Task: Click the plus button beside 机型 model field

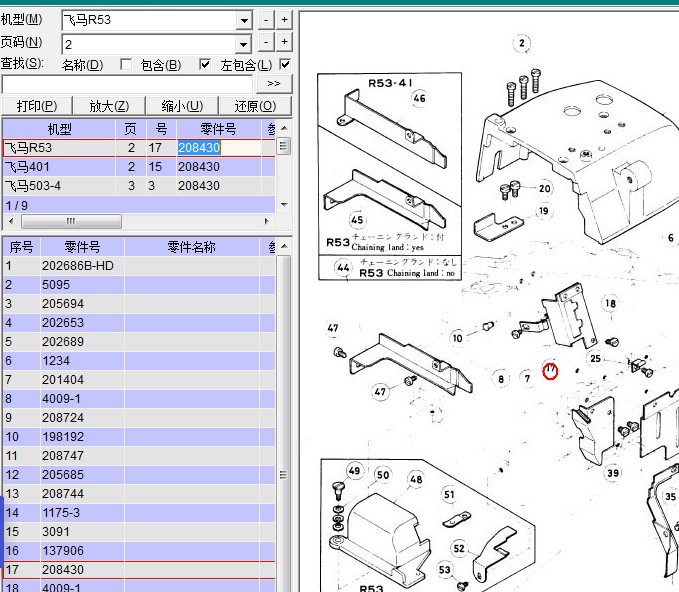Action: point(284,20)
